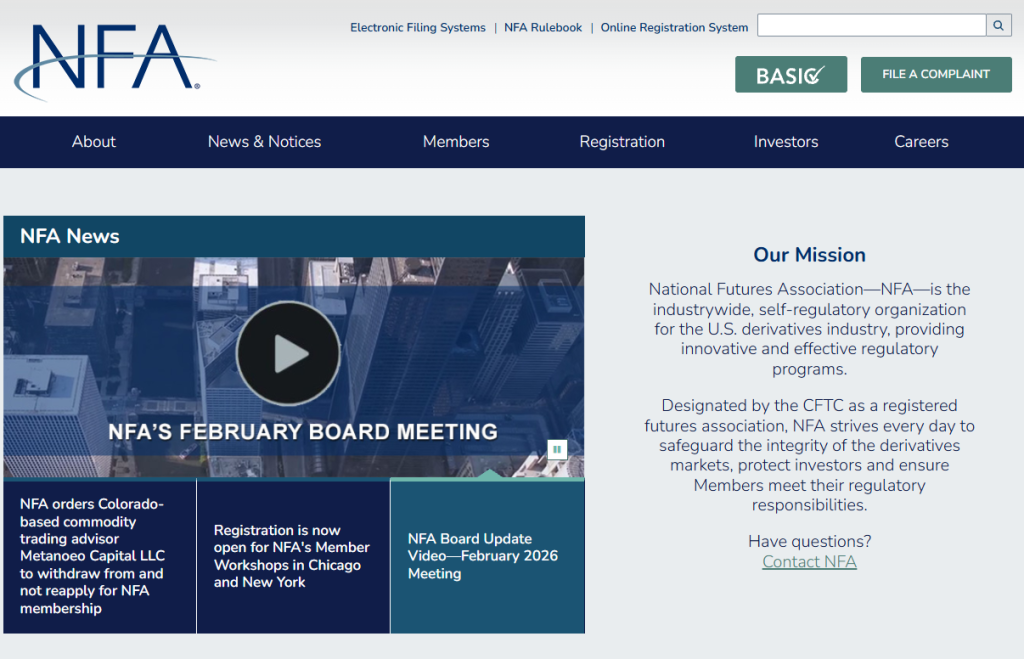Click the Contact NFA link
1024x659 pixels.
tap(809, 562)
